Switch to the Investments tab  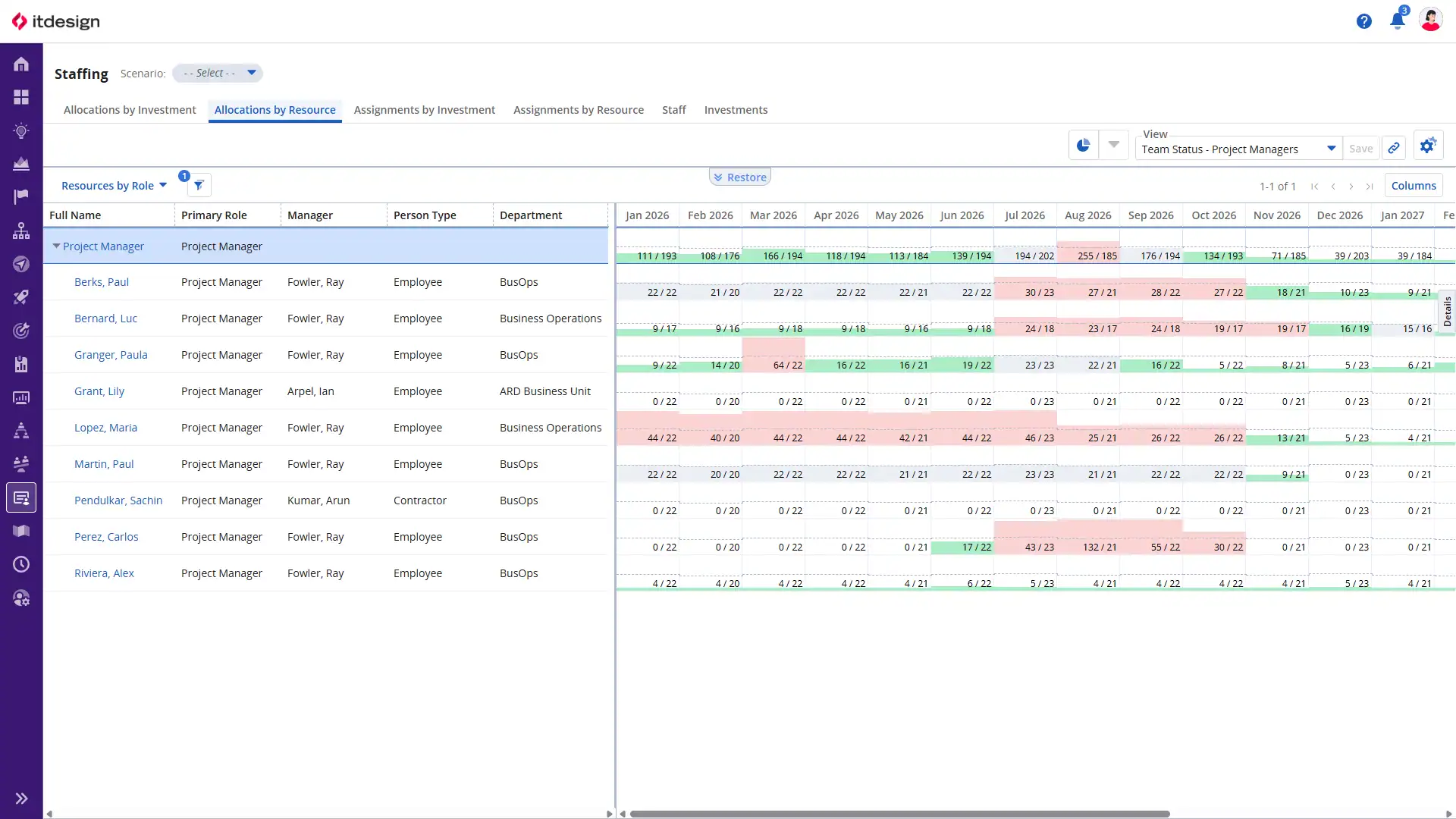(x=736, y=110)
